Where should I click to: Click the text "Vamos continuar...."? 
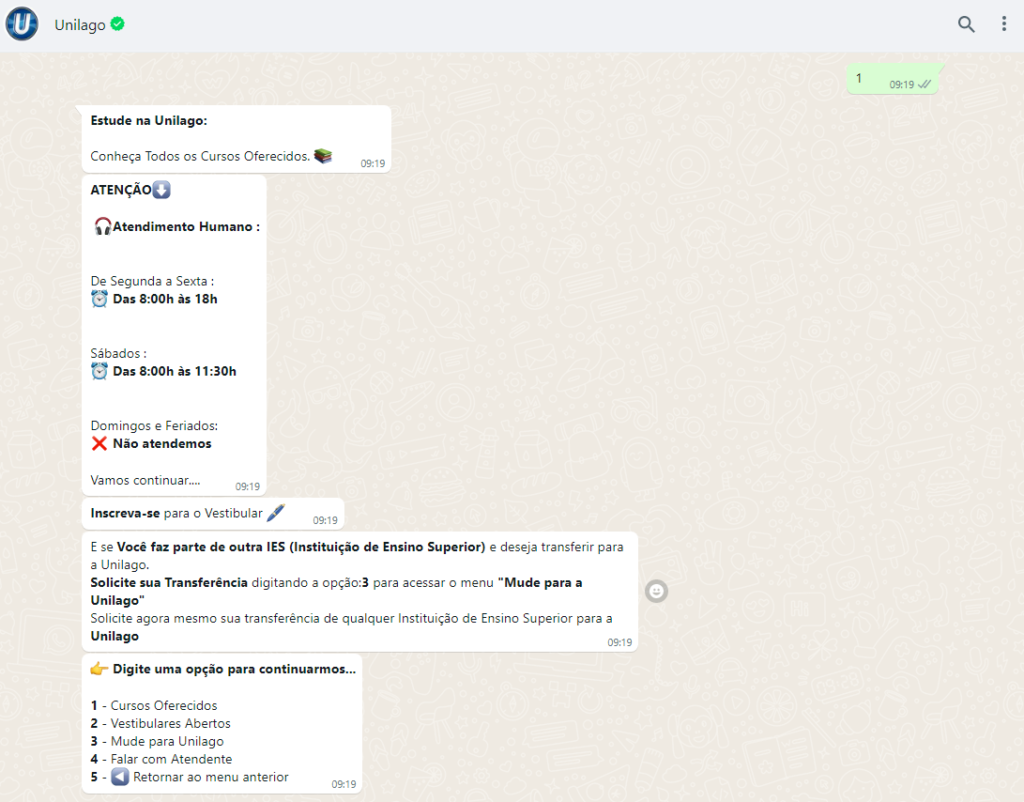point(145,481)
